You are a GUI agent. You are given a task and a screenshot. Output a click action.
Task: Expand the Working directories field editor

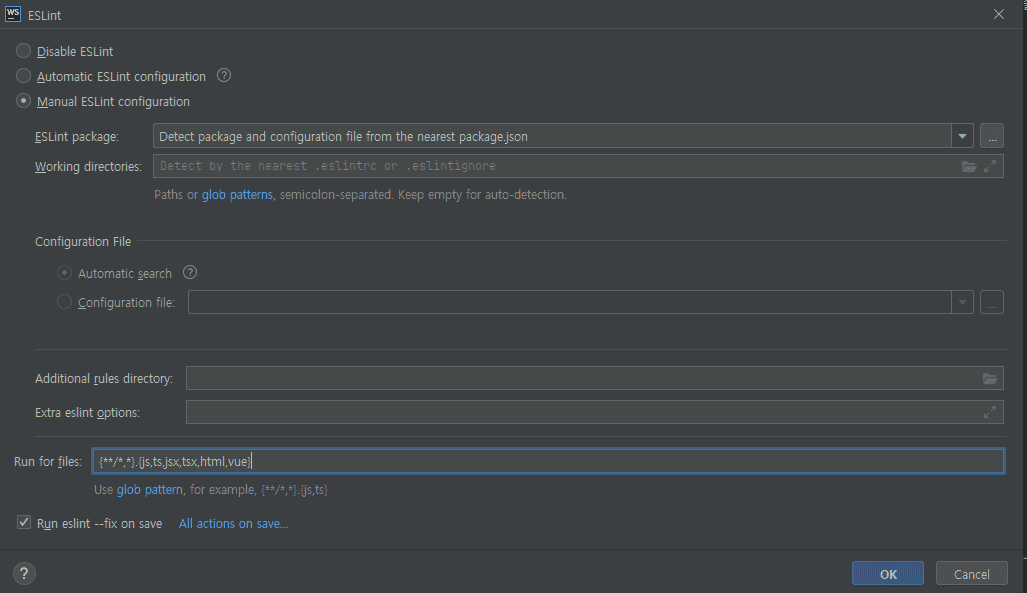(990, 166)
